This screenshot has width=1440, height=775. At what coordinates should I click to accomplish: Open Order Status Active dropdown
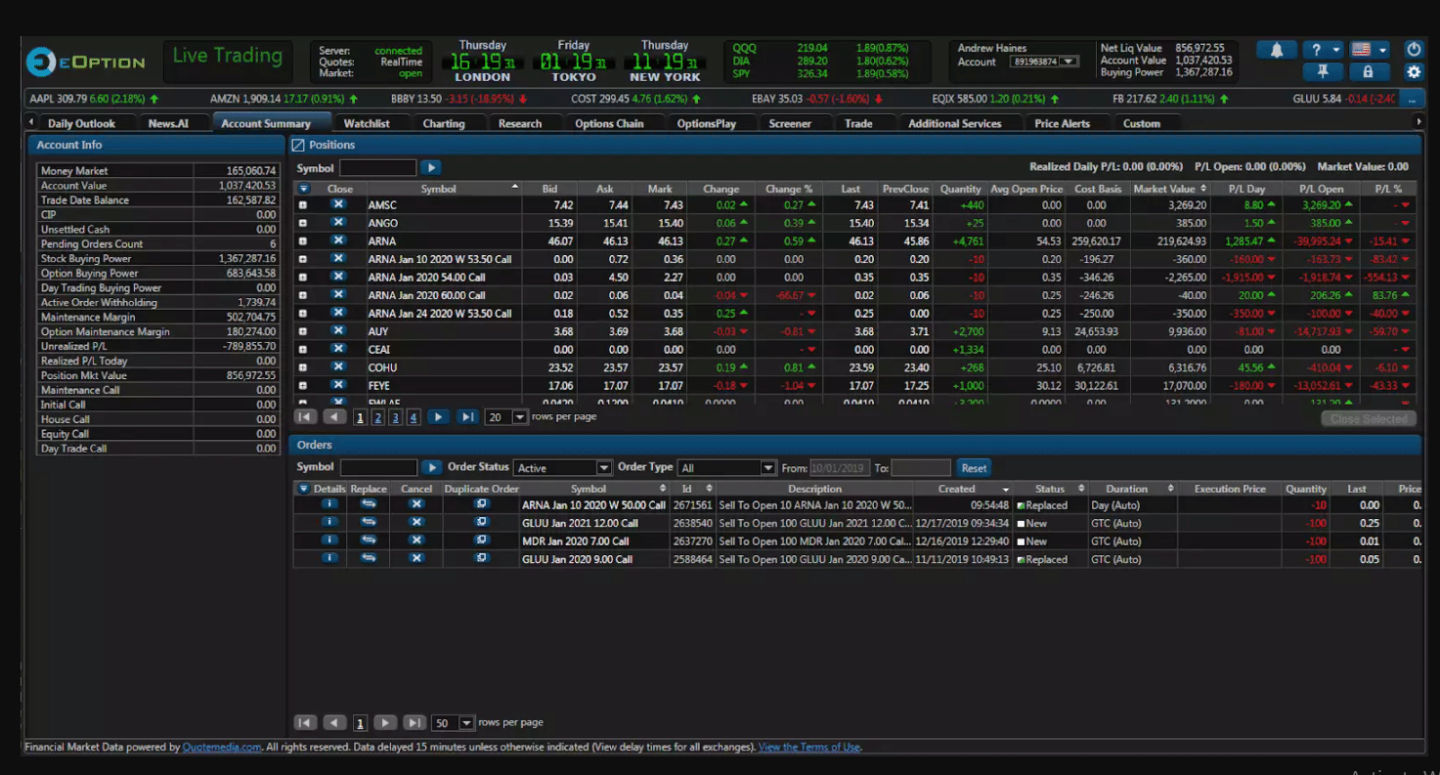pyautogui.click(x=604, y=468)
